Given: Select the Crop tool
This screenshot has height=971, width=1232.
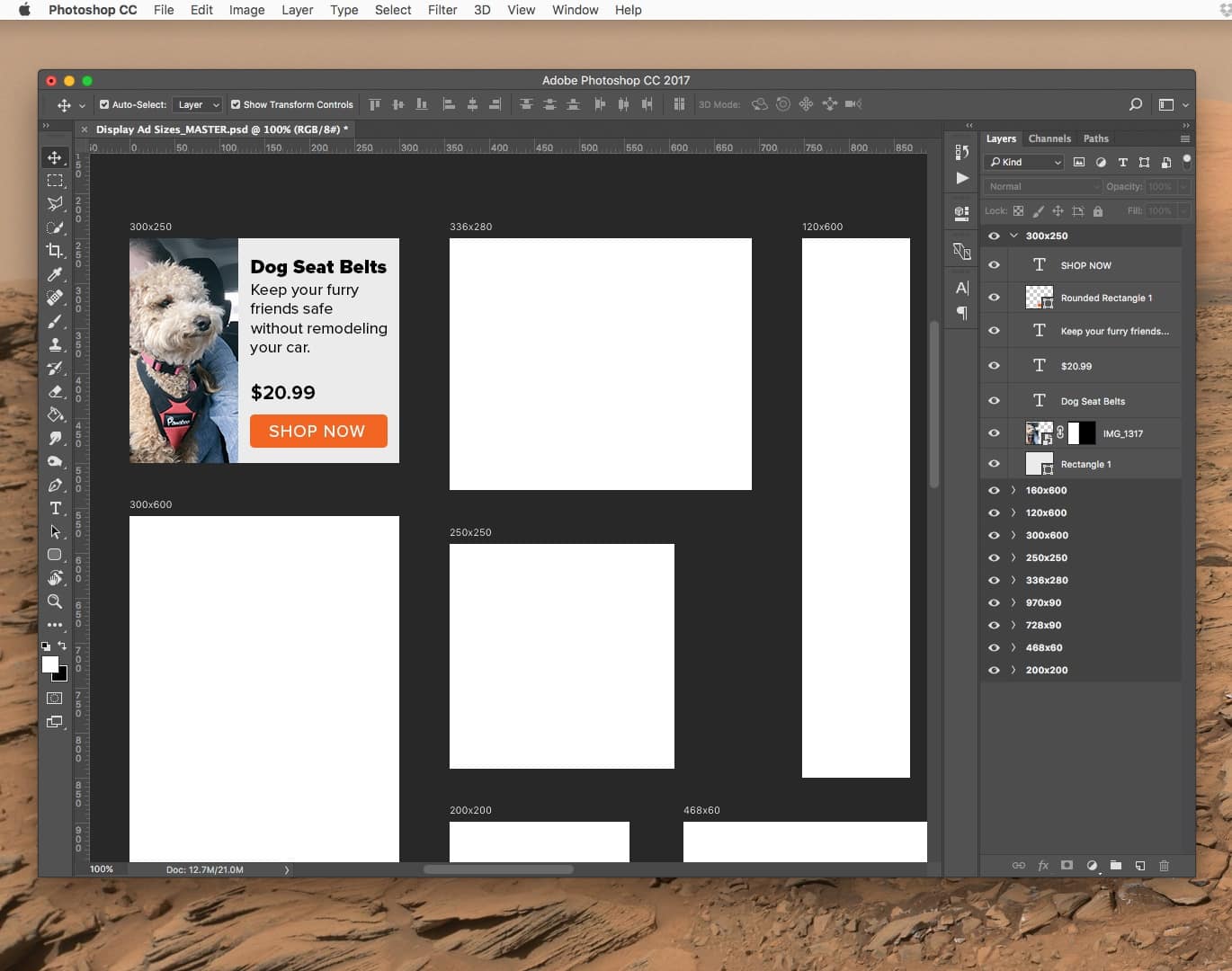Looking at the screenshot, I should (x=55, y=252).
